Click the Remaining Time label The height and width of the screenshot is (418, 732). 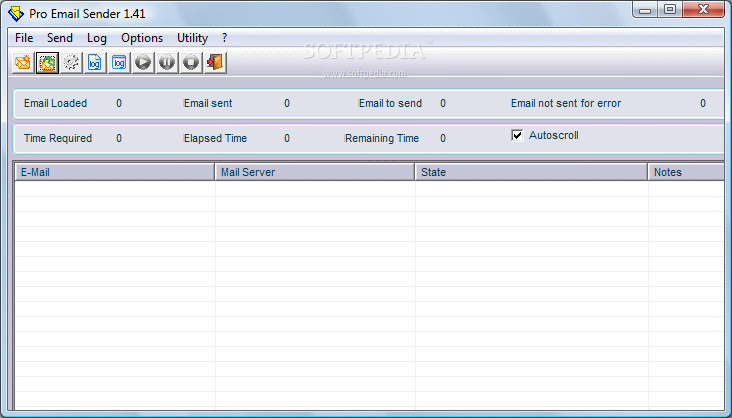(382, 138)
